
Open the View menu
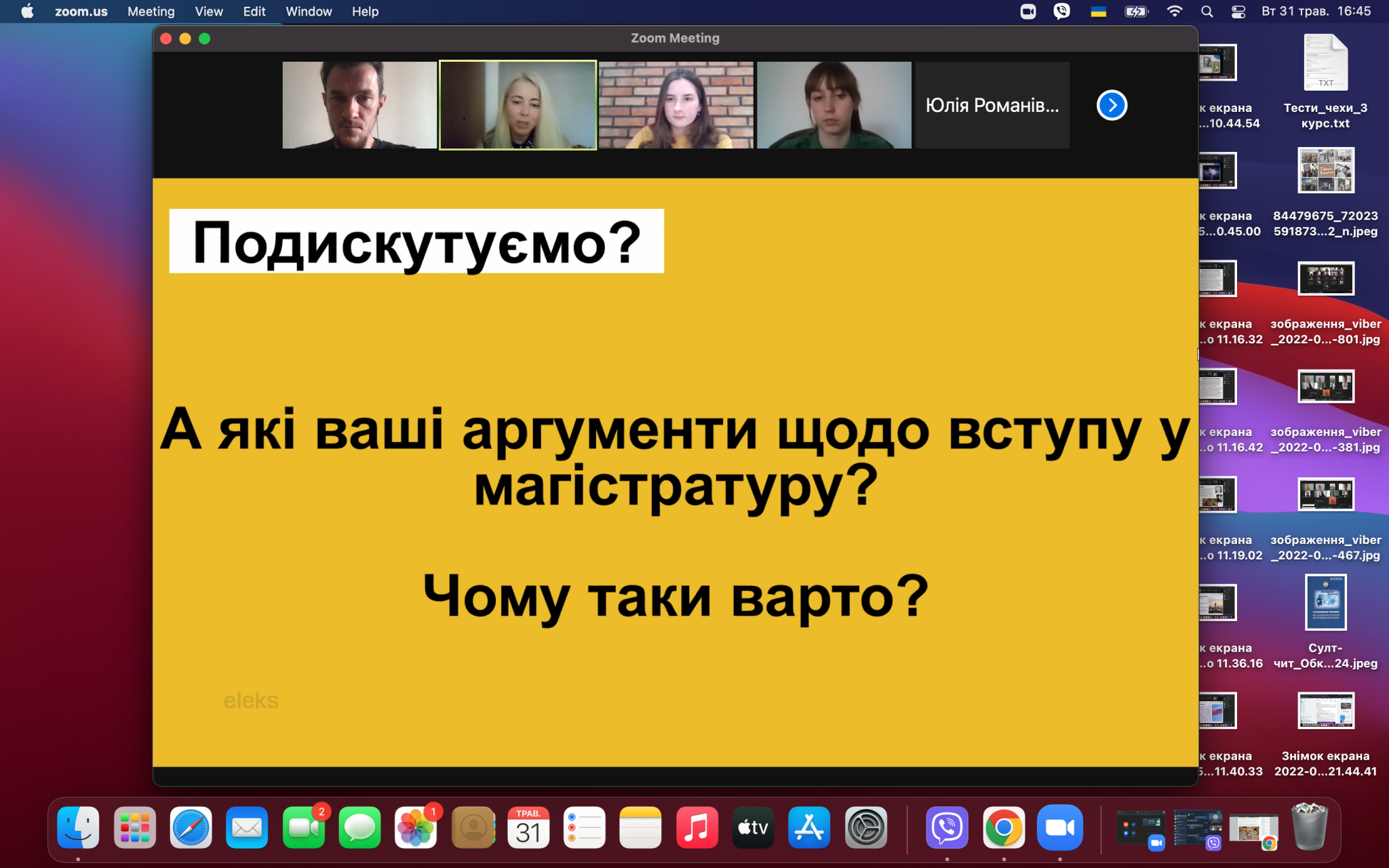(209, 12)
